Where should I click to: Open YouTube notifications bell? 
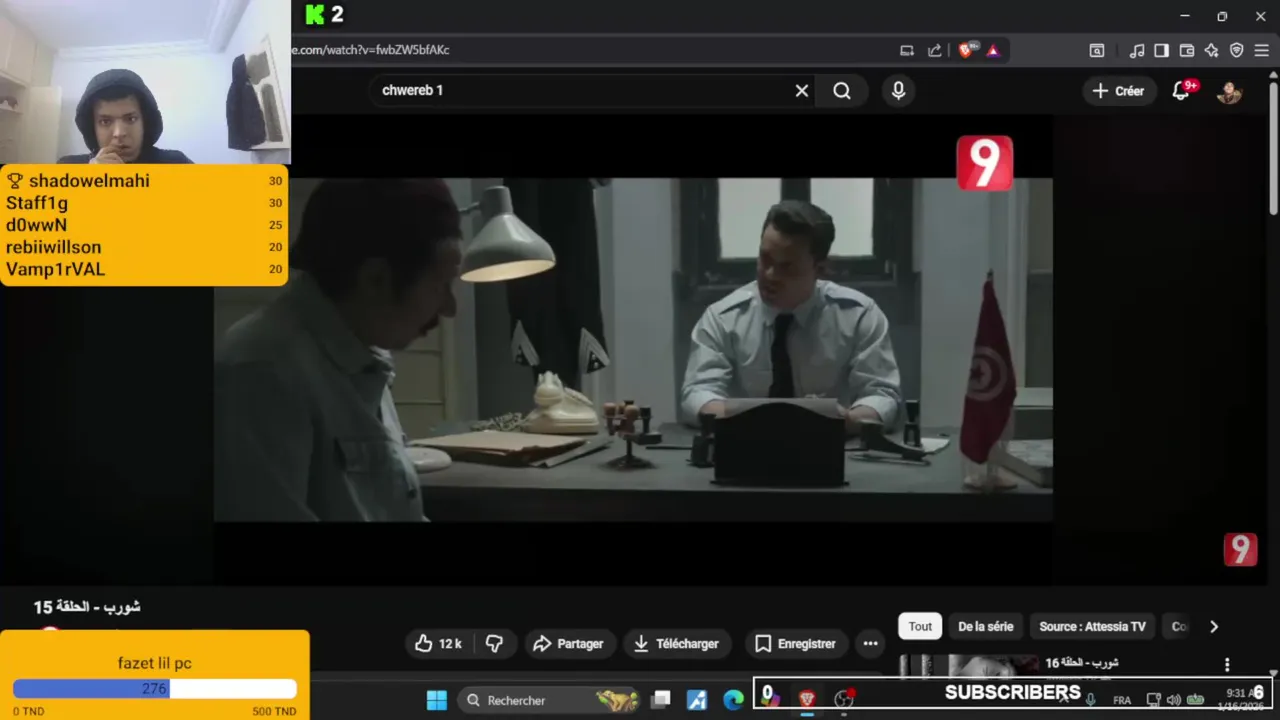(x=1182, y=91)
